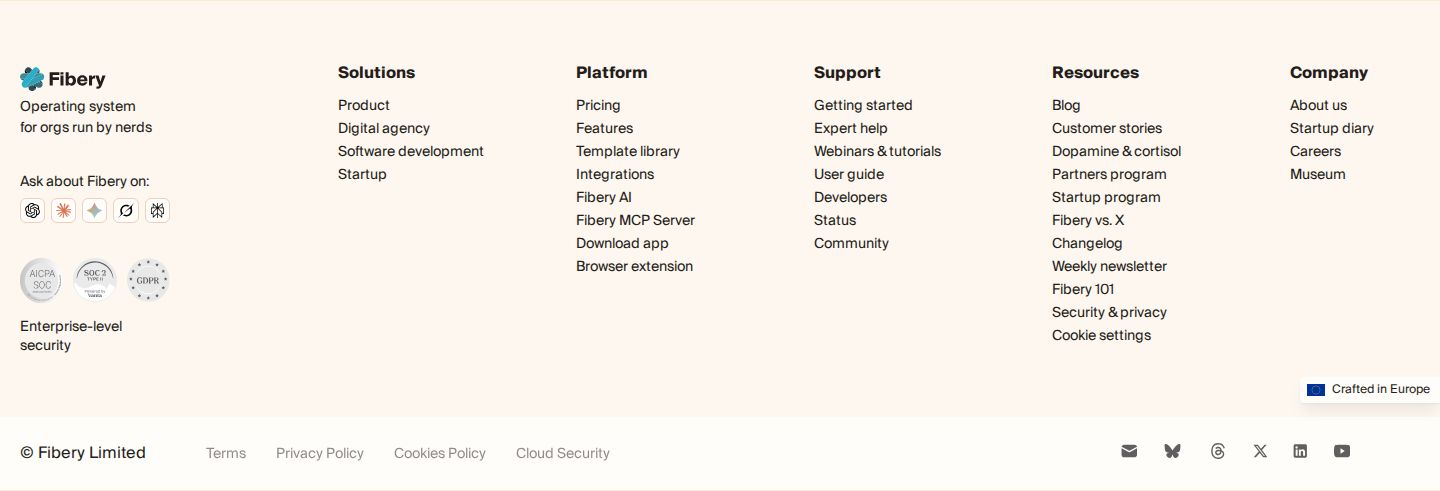
Task: Browse the Template library
Action: coord(628,151)
